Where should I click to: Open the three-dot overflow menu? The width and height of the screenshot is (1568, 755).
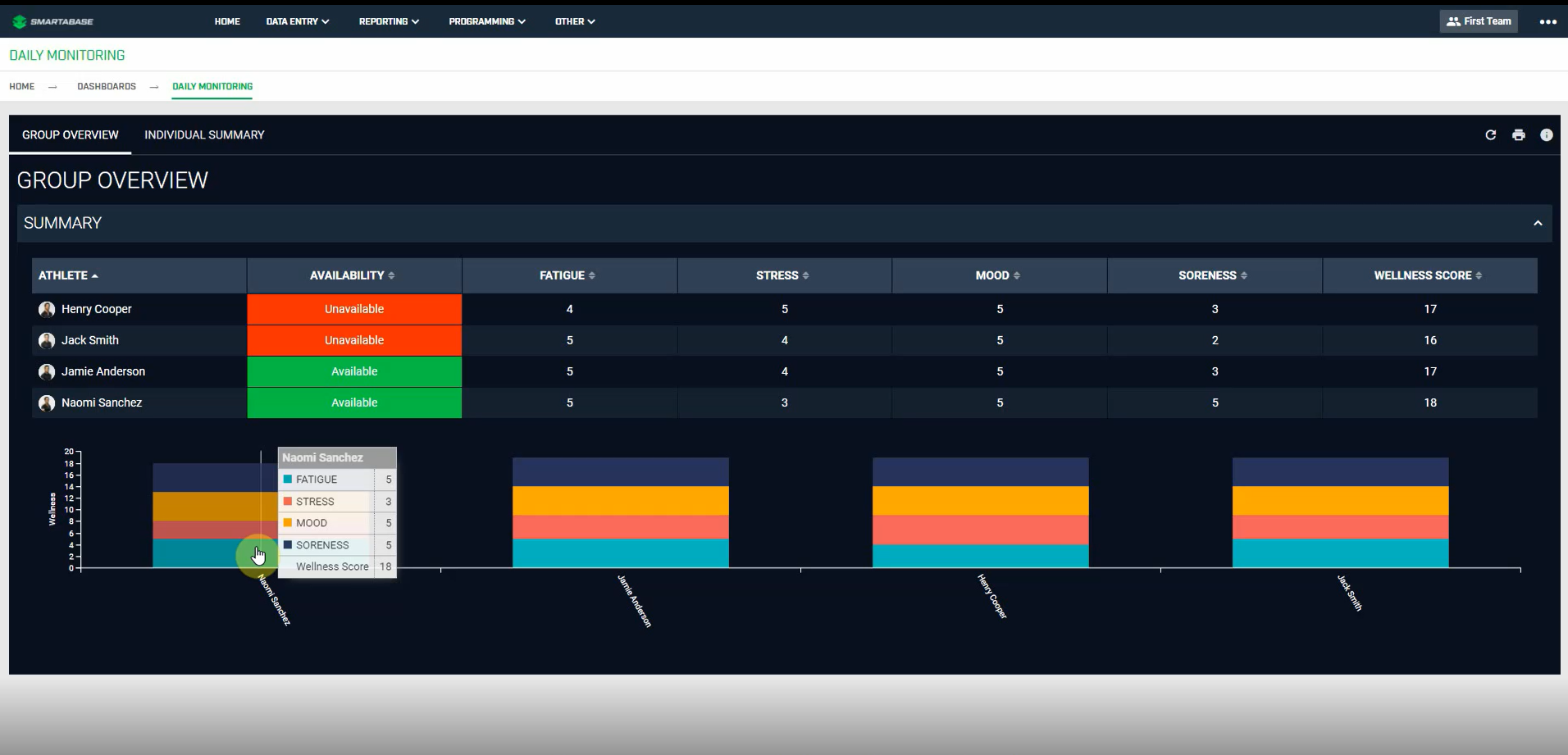(1548, 21)
